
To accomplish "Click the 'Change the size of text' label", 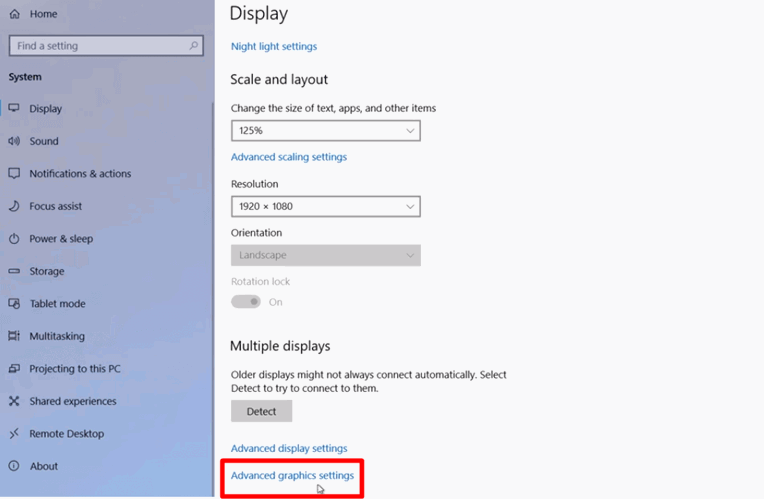I will click(333, 108).
